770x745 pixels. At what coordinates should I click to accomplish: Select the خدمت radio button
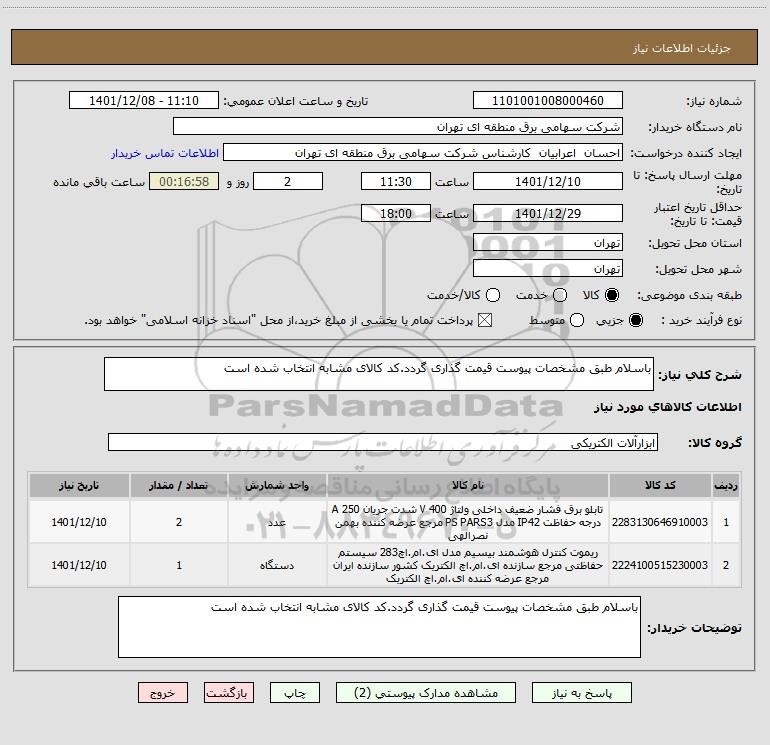560,295
